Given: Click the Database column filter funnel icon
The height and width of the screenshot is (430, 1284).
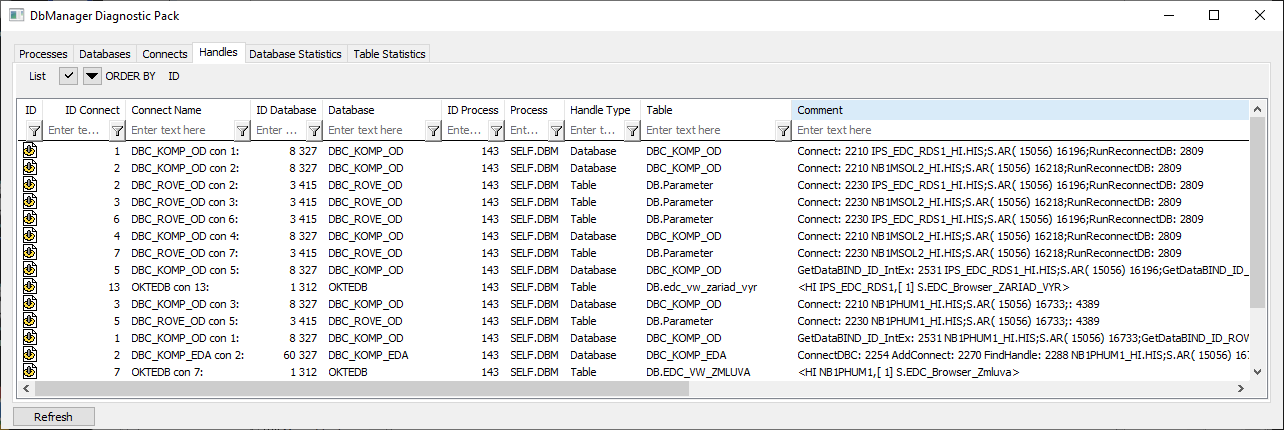Looking at the screenshot, I should coord(432,130).
